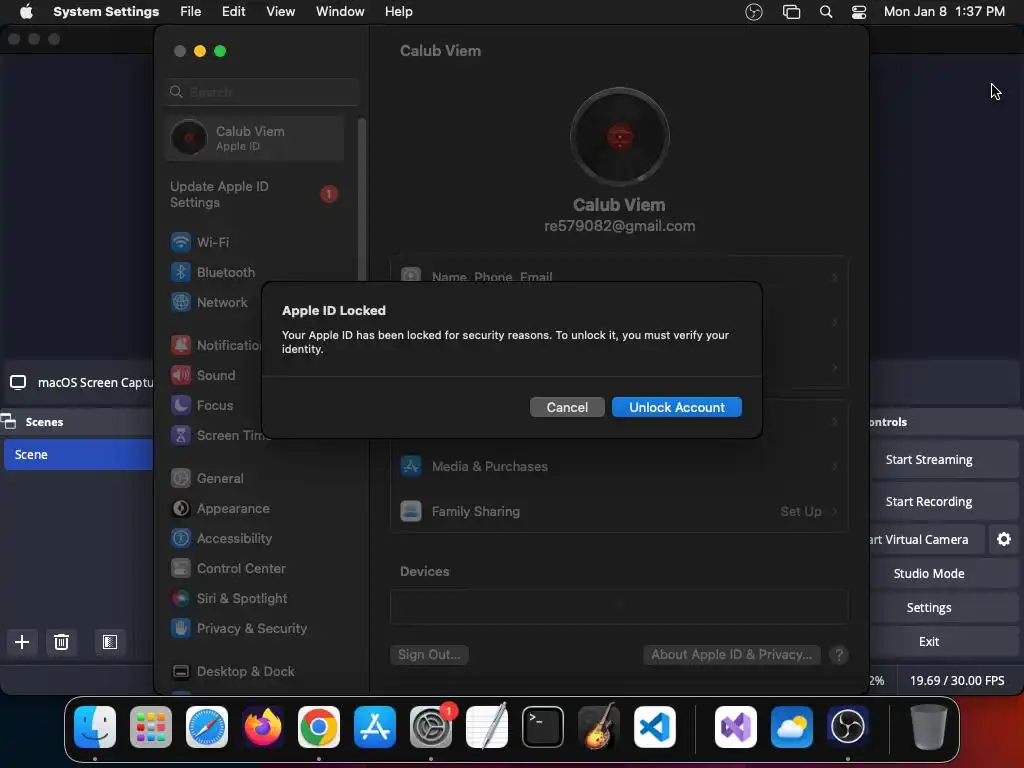Open the System Settings app menu
The image size is (1024, 768).
point(106,11)
